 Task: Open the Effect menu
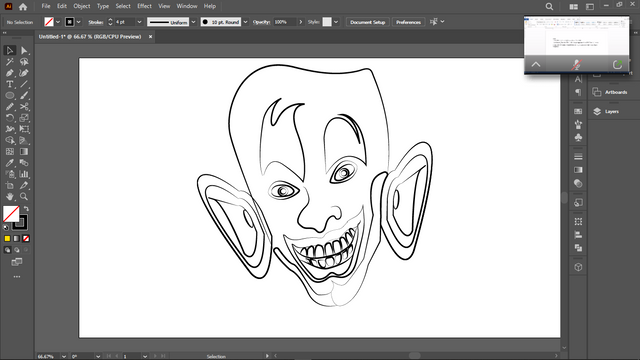[x=144, y=6]
